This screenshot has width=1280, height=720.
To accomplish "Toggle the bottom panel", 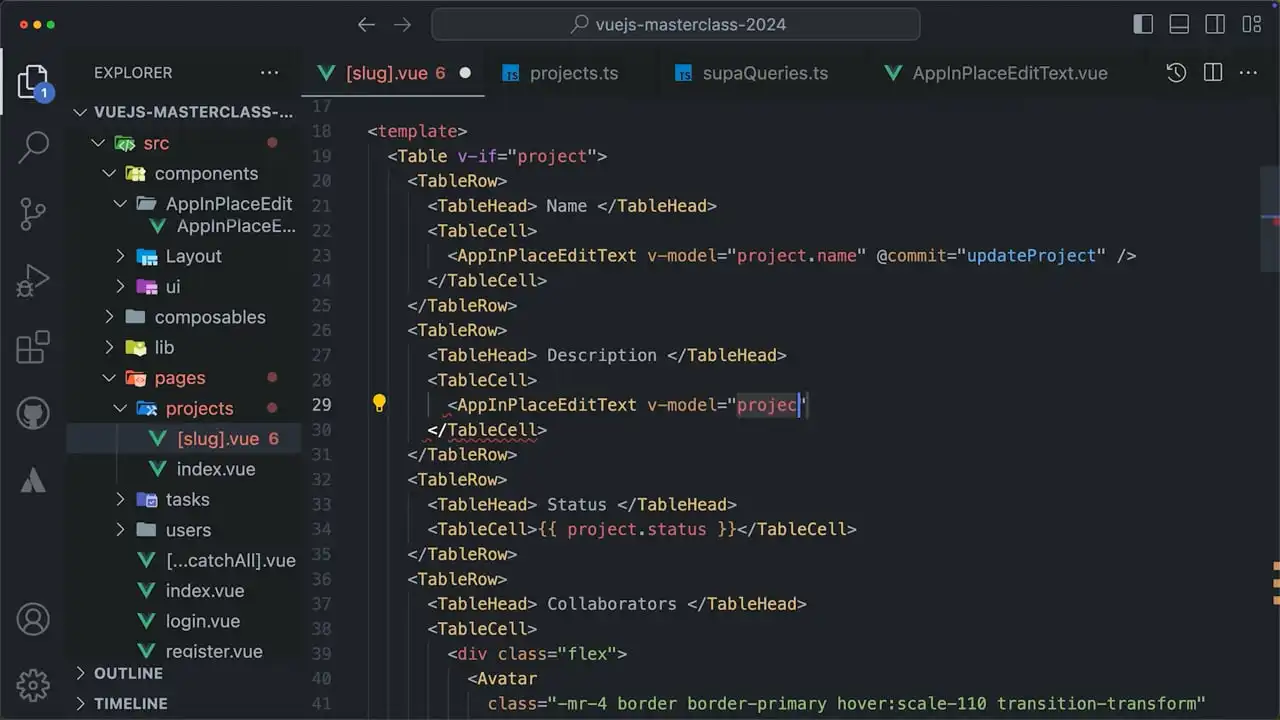I will [1179, 25].
